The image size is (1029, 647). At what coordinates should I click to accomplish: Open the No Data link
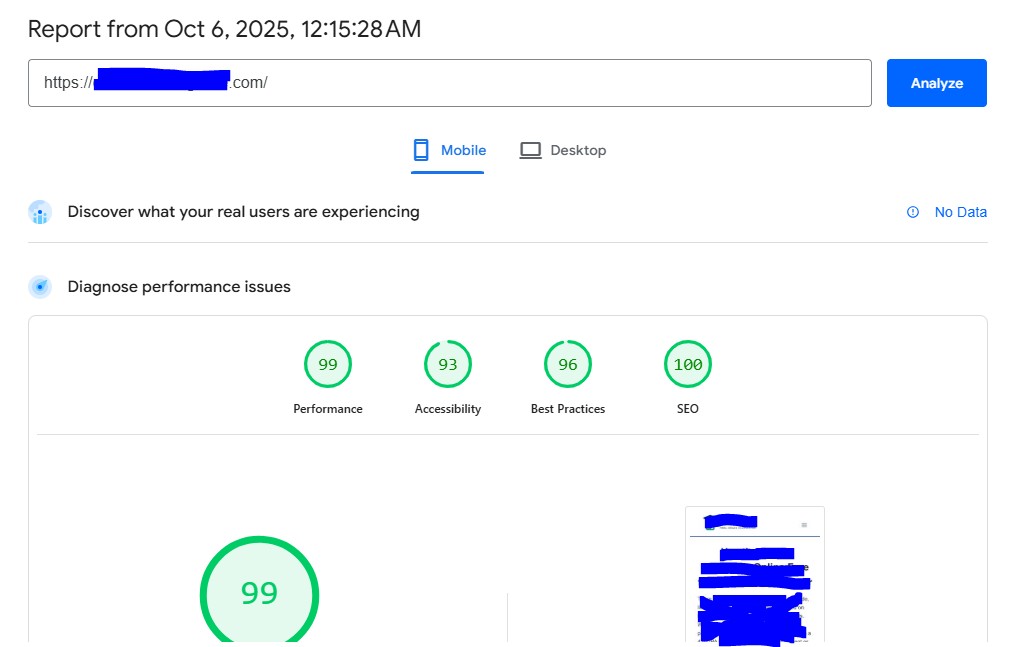(960, 212)
